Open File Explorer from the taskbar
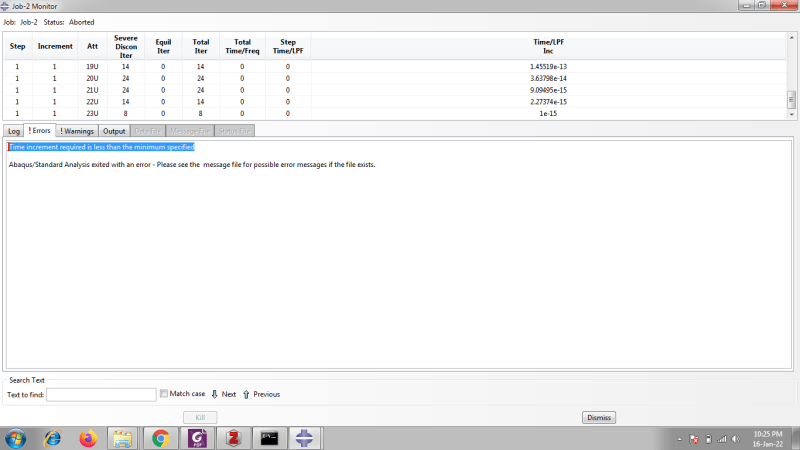Image resolution: width=800 pixels, height=450 pixels. (x=122, y=438)
